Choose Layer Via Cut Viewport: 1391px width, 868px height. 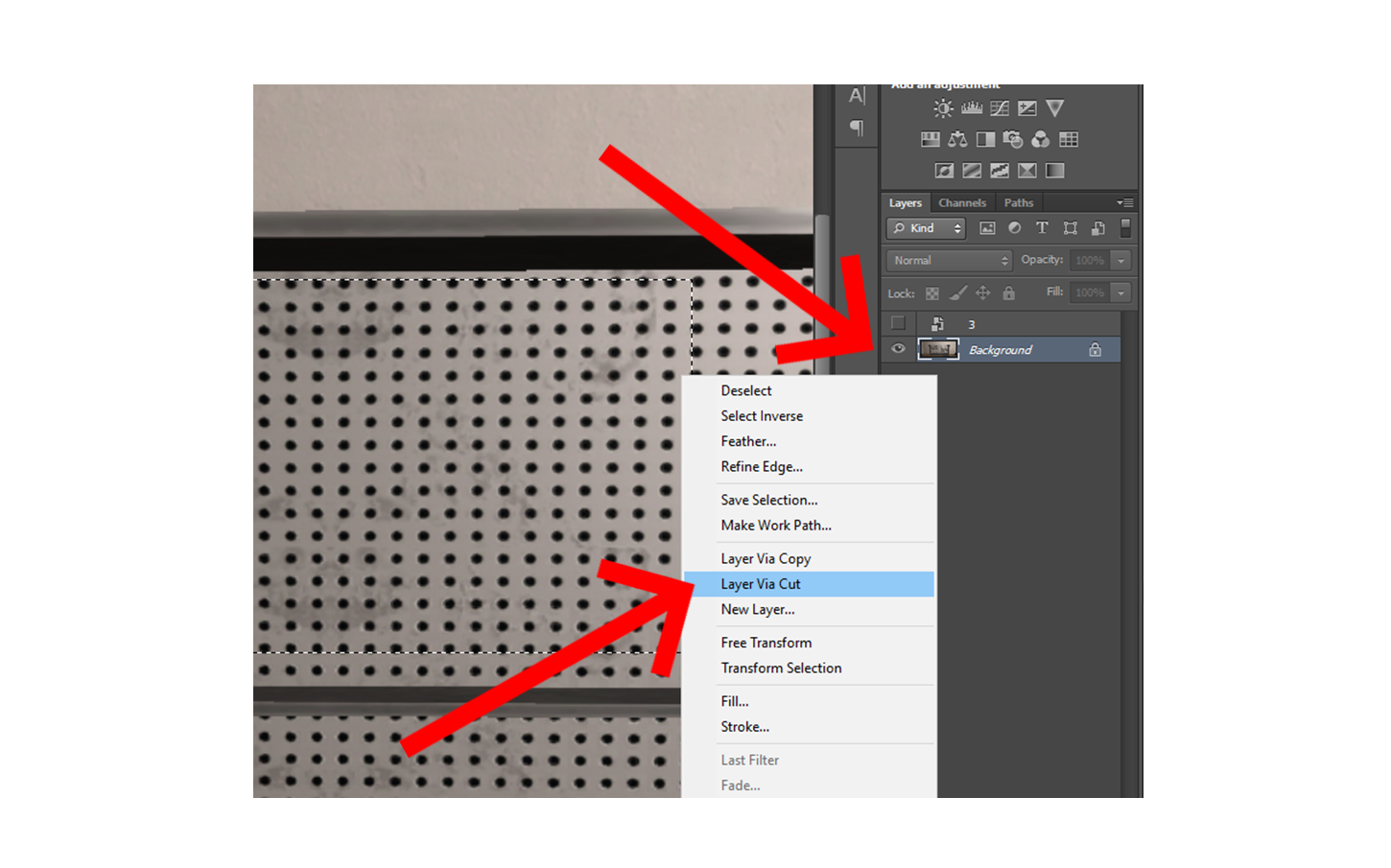(x=809, y=584)
